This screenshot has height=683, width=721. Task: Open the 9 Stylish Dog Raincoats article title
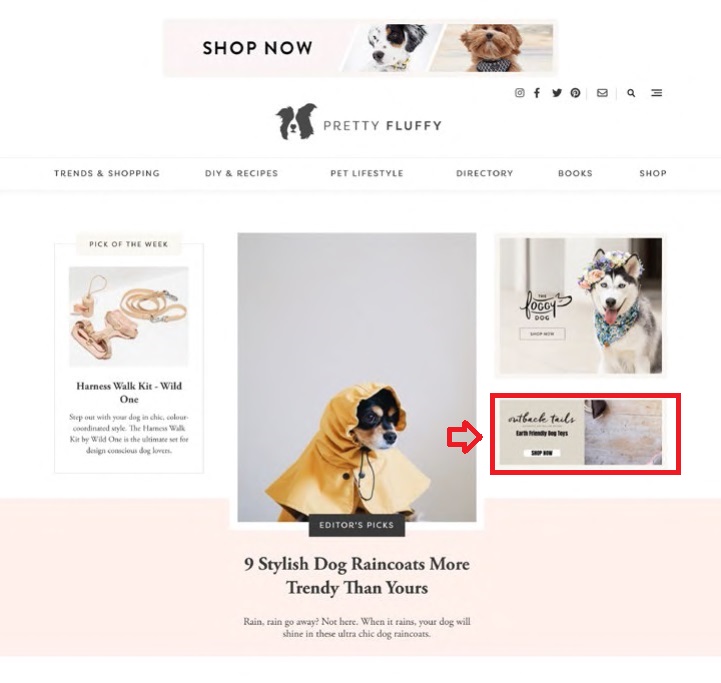[357, 576]
